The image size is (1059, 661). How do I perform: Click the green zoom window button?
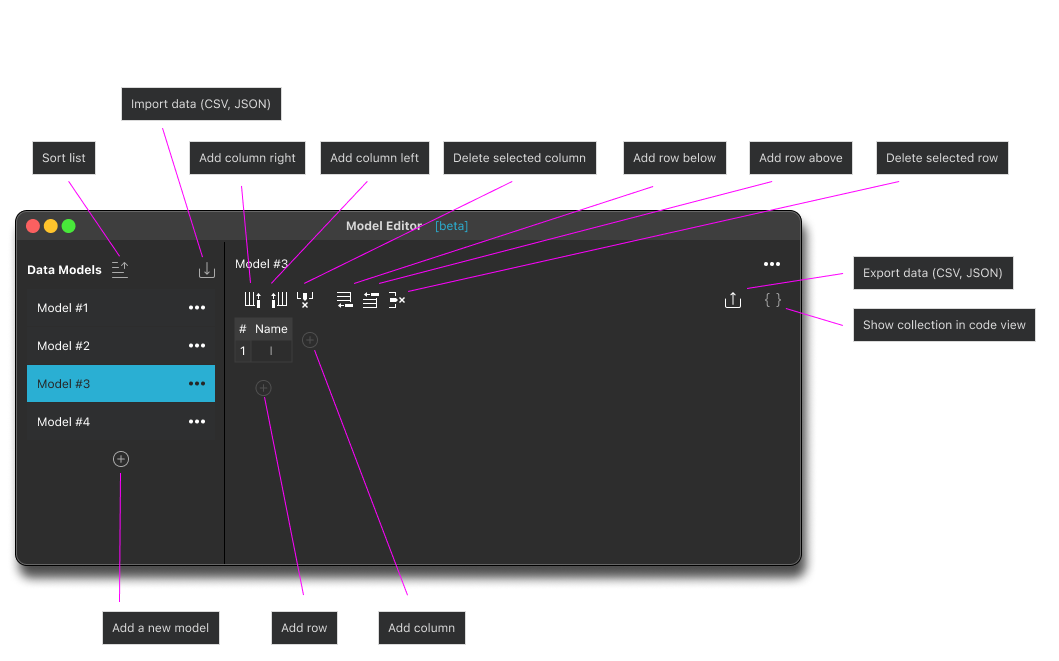[69, 226]
